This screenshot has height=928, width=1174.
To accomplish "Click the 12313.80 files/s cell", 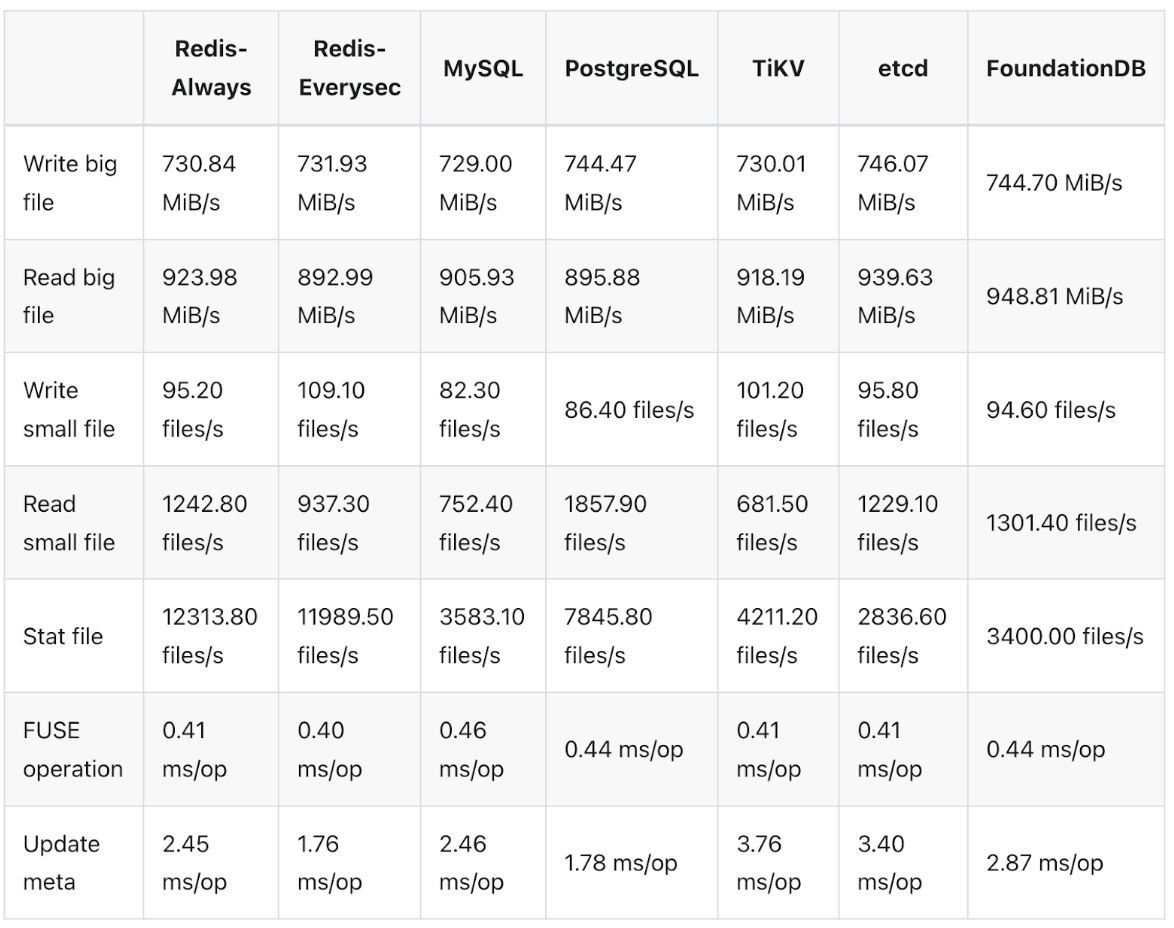I will [210, 636].
